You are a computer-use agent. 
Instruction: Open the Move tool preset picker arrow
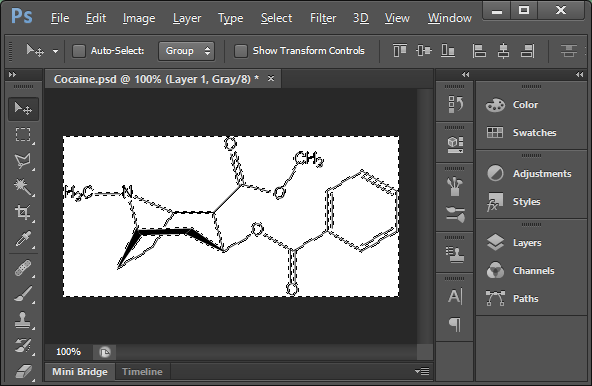55,51
